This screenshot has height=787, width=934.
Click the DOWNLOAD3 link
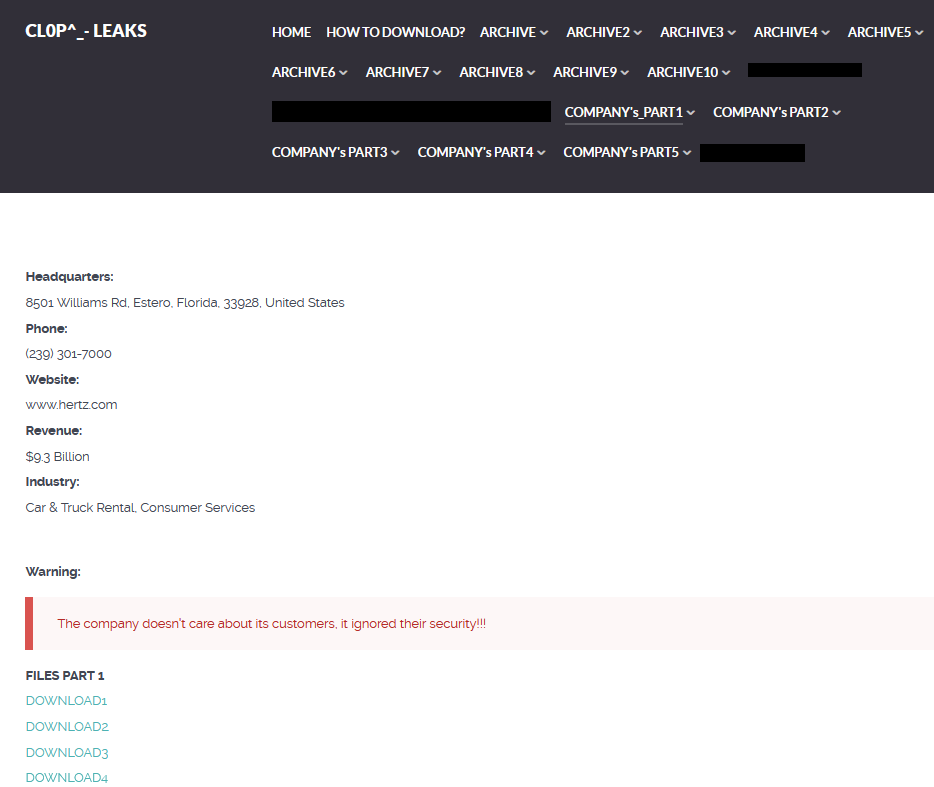click(x=67, y=752)
